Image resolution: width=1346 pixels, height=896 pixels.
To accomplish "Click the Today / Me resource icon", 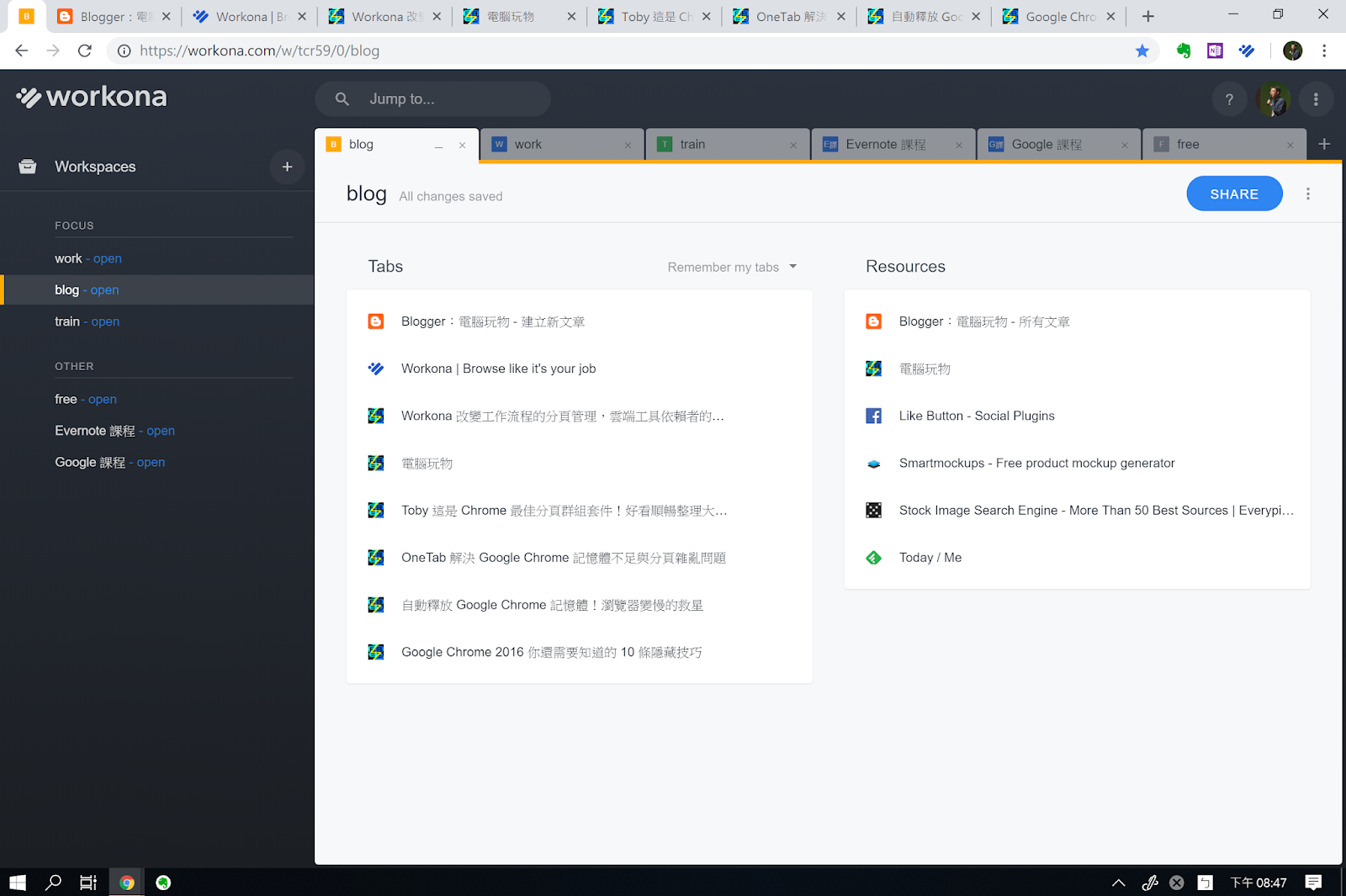I will tap(874, 558).
